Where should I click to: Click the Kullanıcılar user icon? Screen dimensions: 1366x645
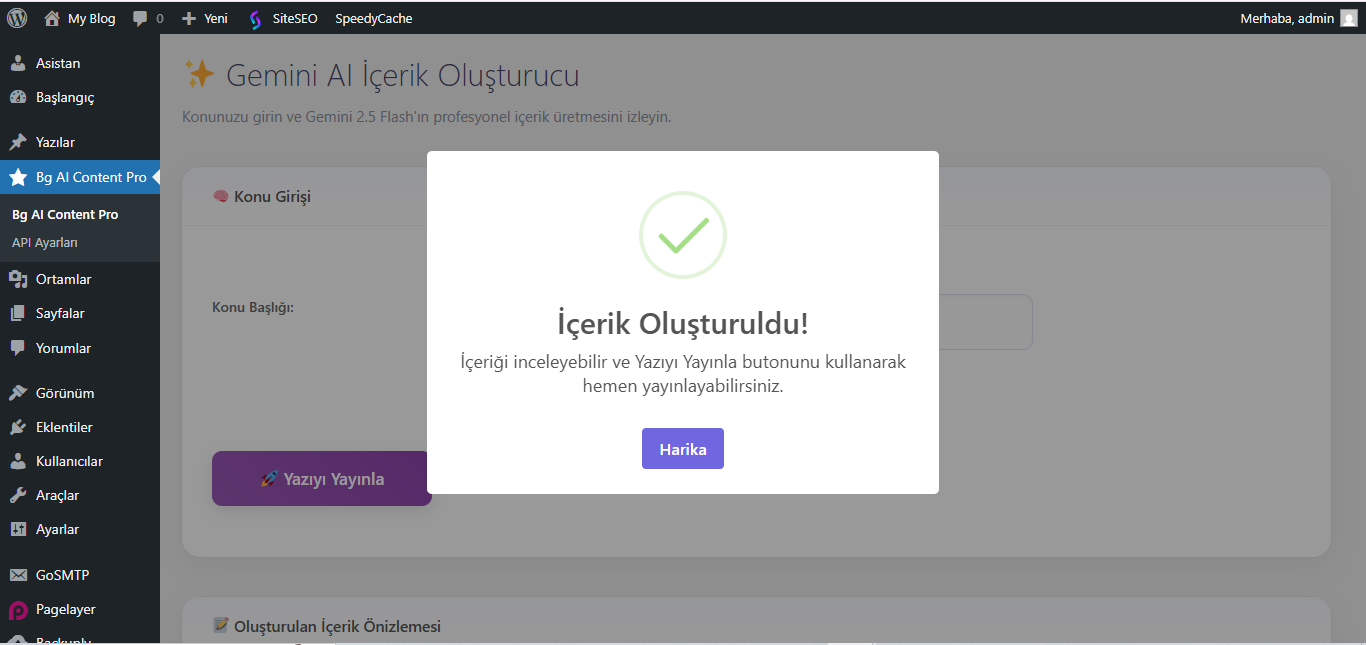[18, 461]
